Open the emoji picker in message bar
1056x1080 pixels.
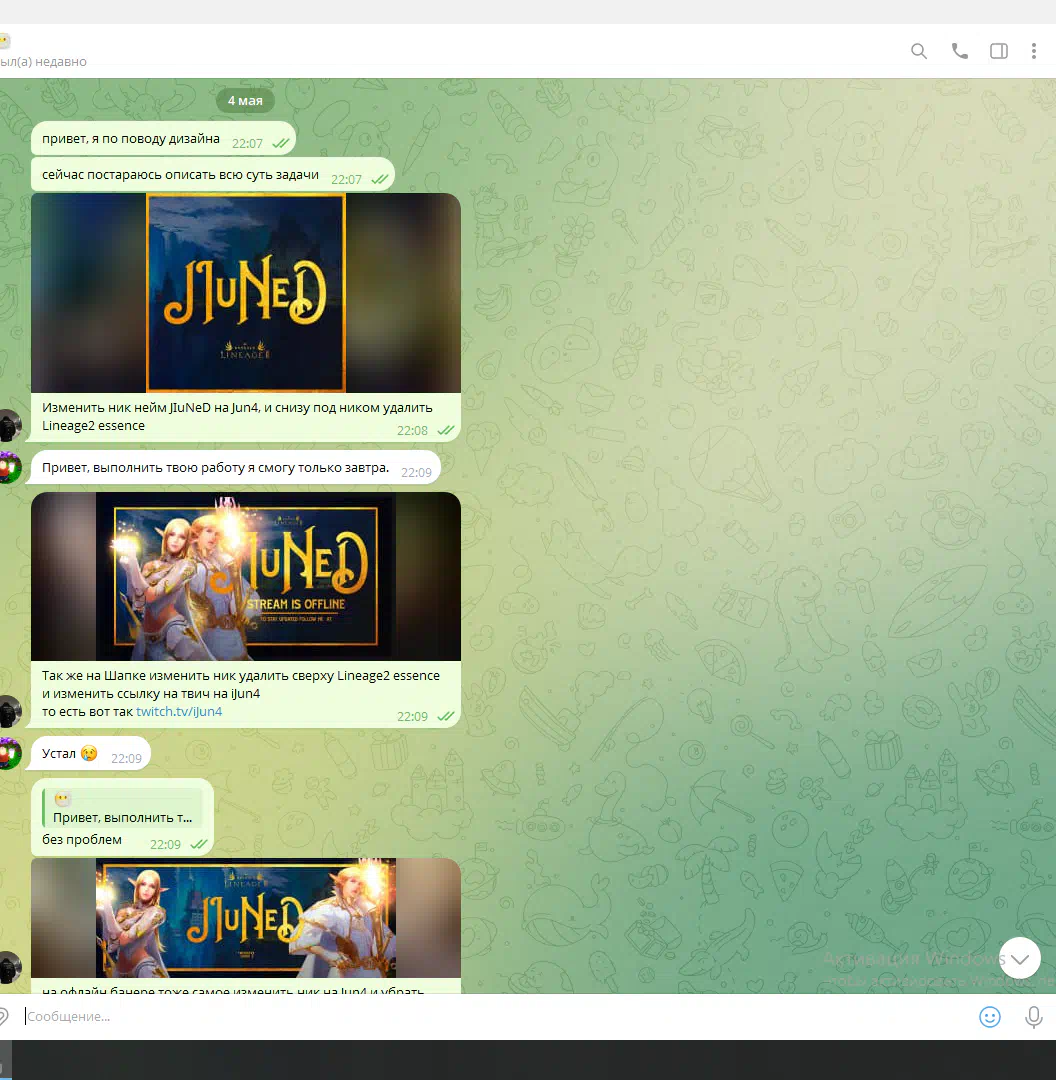[990, 1017]
